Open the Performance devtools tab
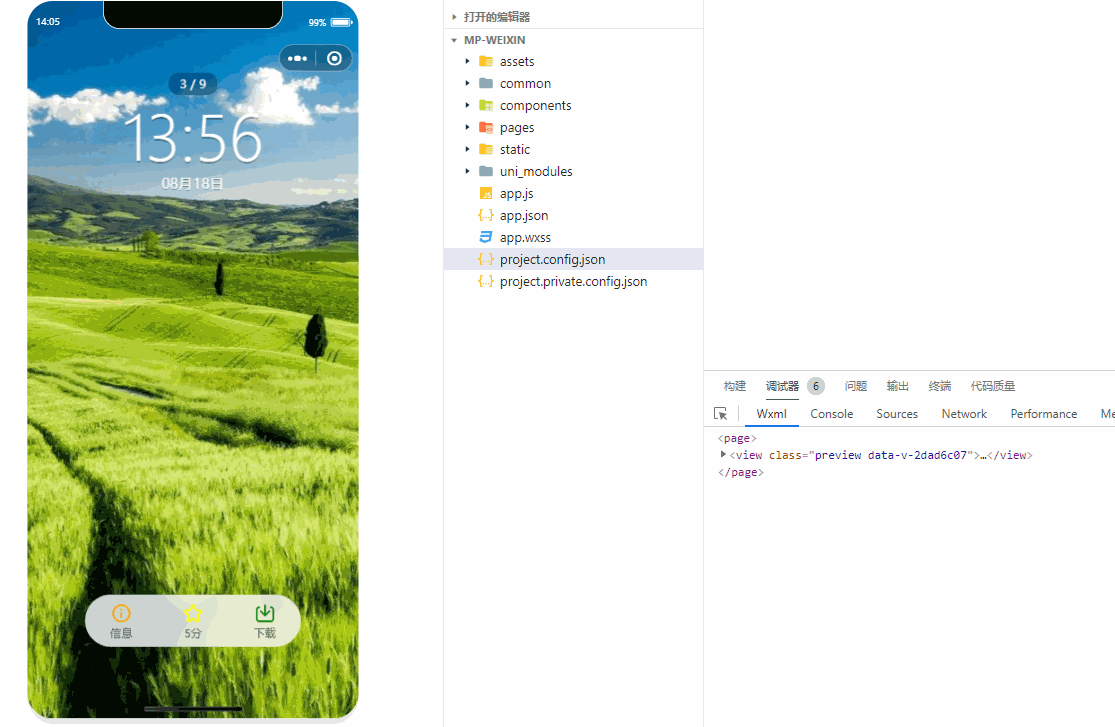Viewport: 1115px width, 727px height. coord(1044,414)
